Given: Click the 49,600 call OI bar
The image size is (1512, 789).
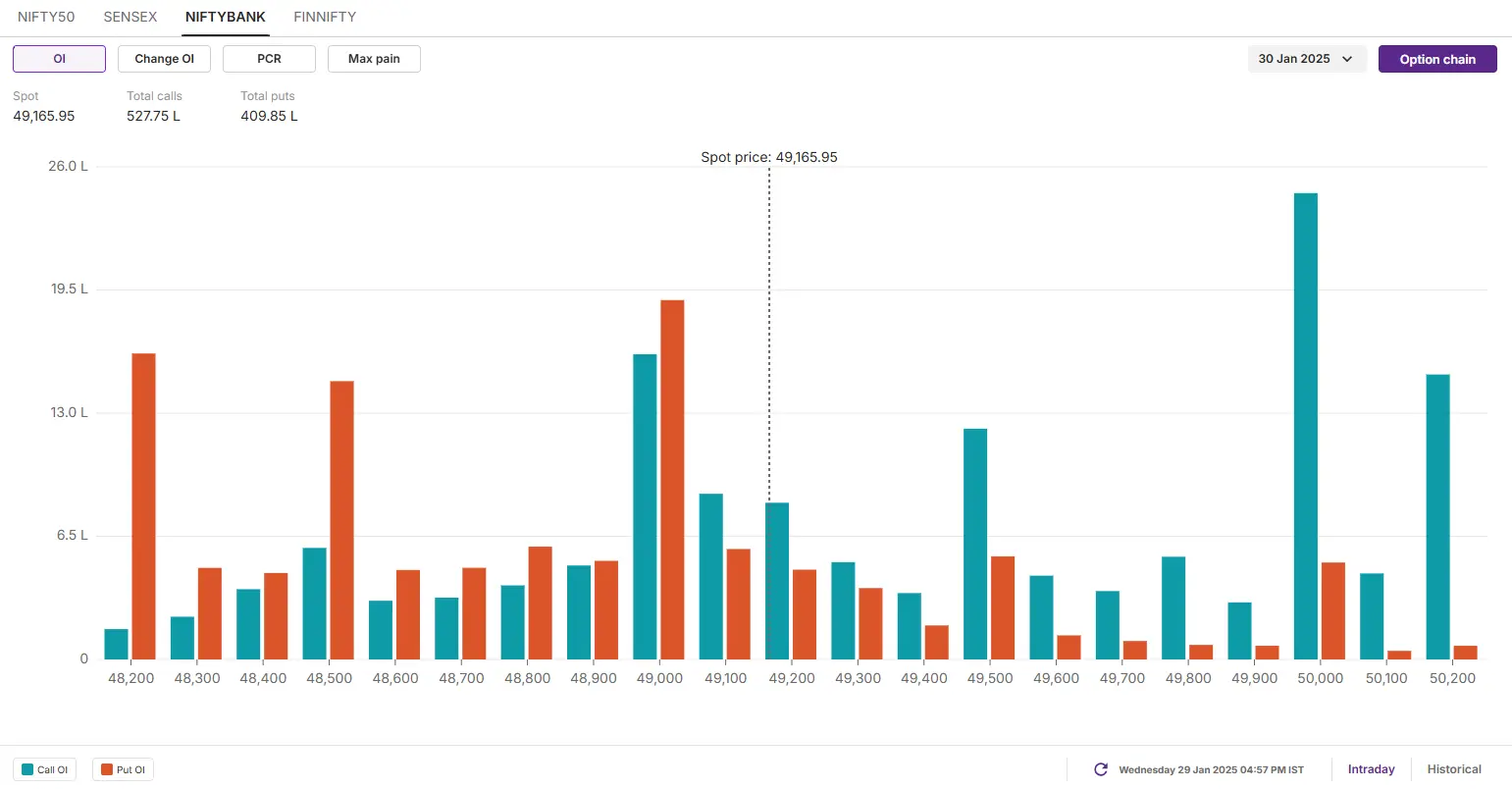Looking at the screenshot, I should [x=1041, y=617].
